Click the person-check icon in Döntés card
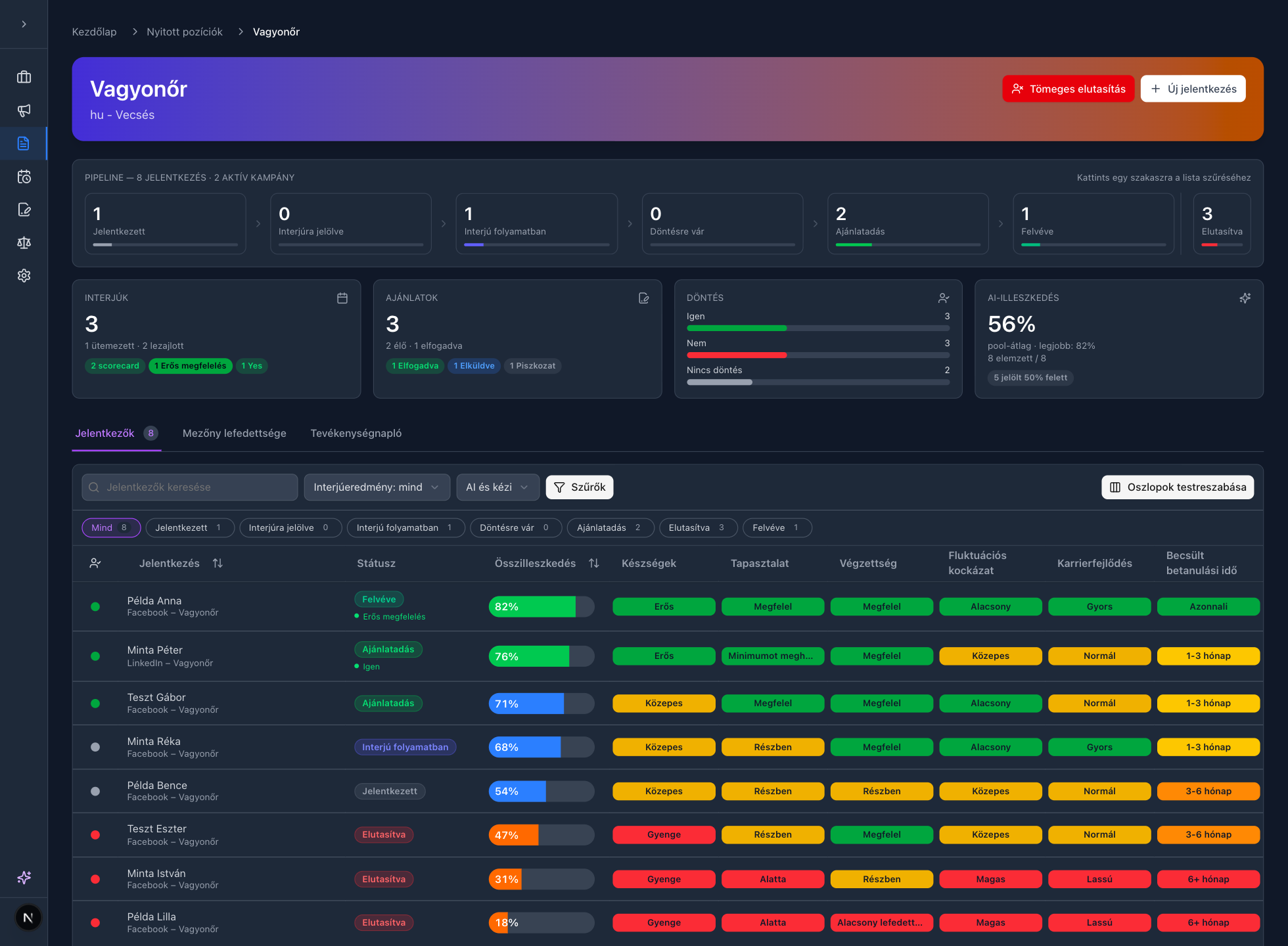This screenshot has width=1288, height=946. click(944, 298)
